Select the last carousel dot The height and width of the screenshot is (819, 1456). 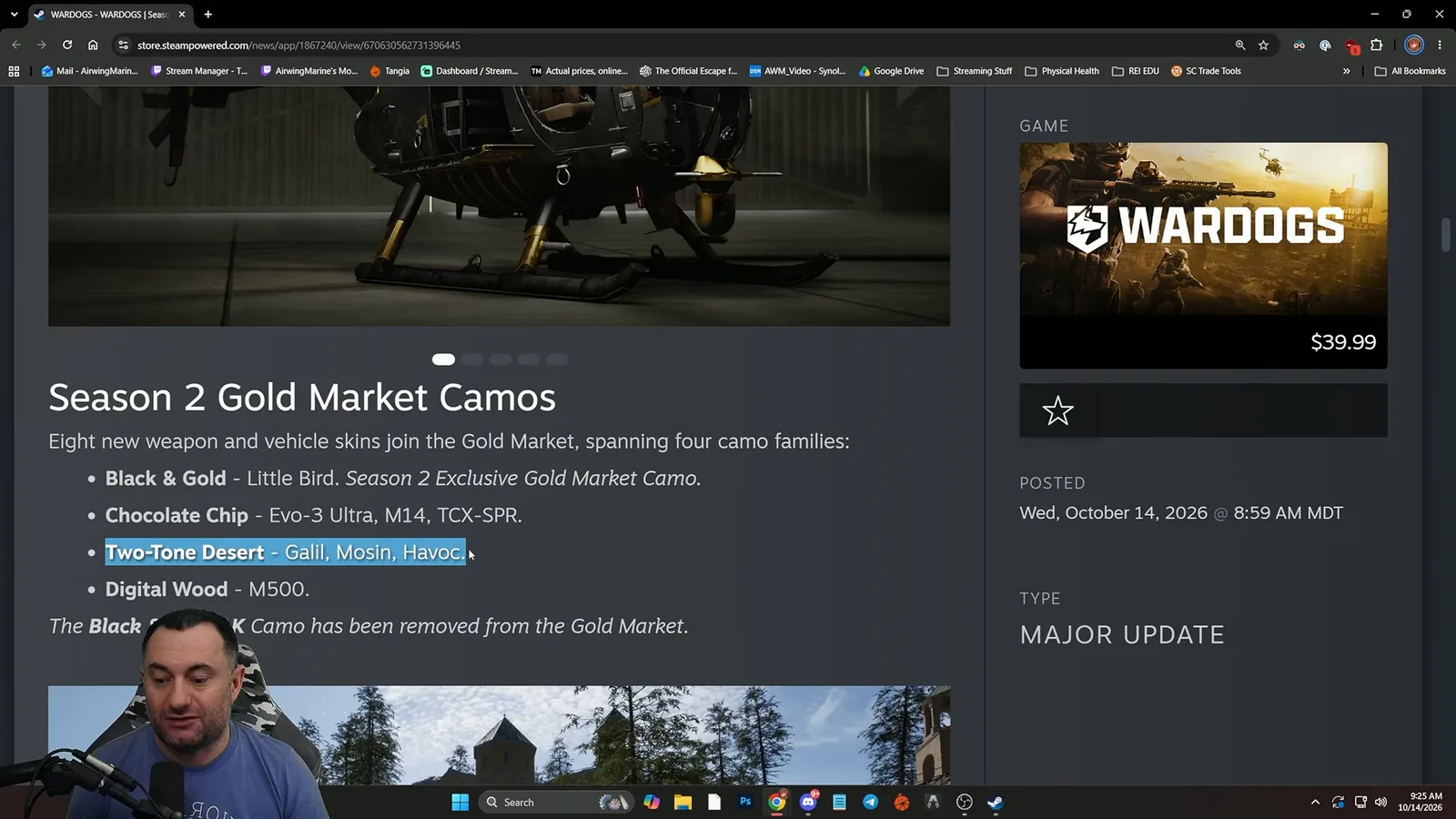(558, 359)
